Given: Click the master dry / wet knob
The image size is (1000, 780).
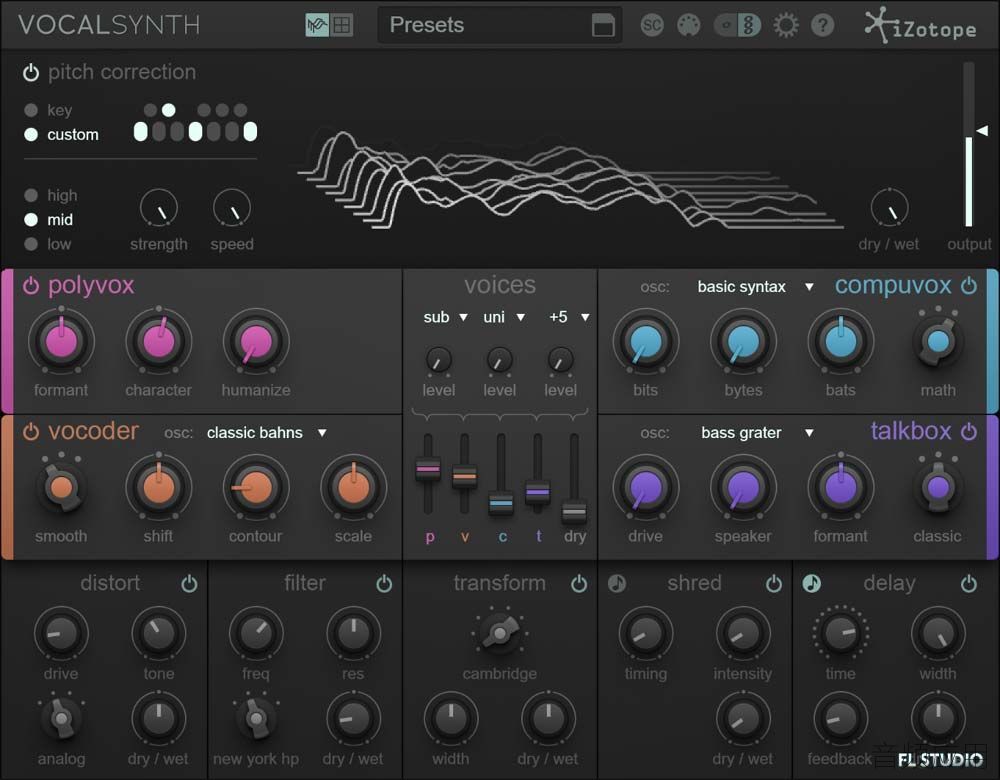Looking at the screenshot, I should tap(890, 208).
